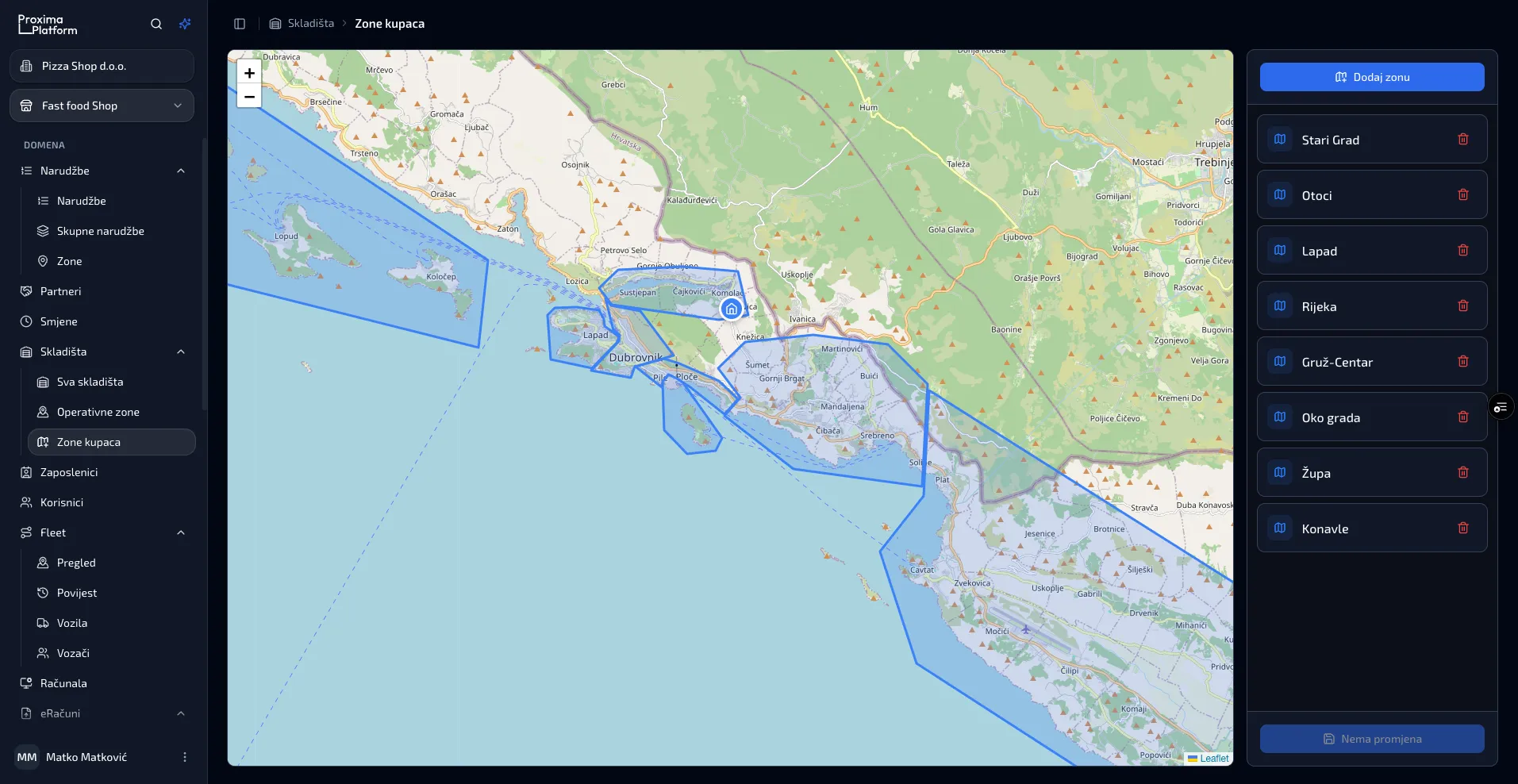The height and width of the screenshot is (784, 1518).
Task: Delete the Oko grada zone
Action: click(1463, 417)
